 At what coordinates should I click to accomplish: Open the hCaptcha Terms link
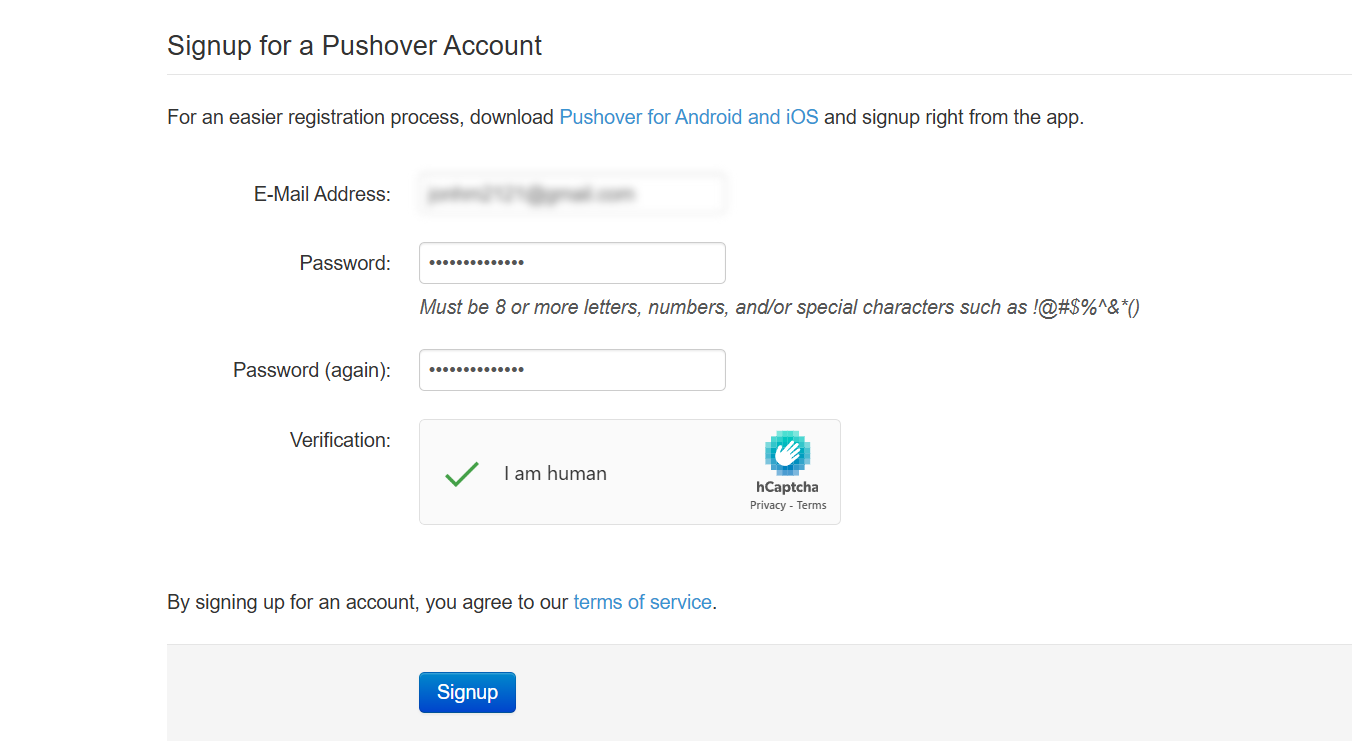pos(811,506)
